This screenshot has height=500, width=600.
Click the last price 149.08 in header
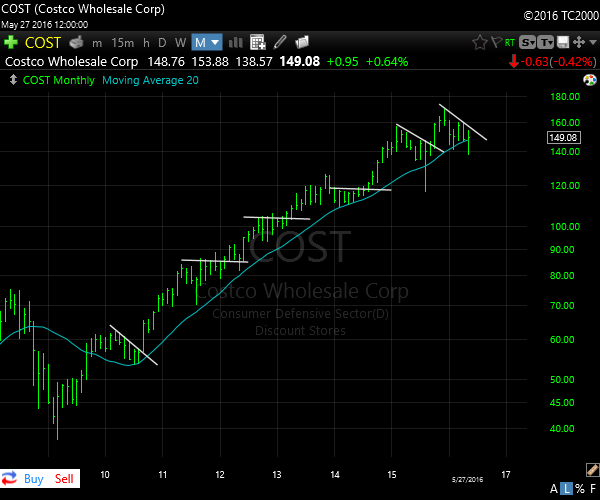300,62
